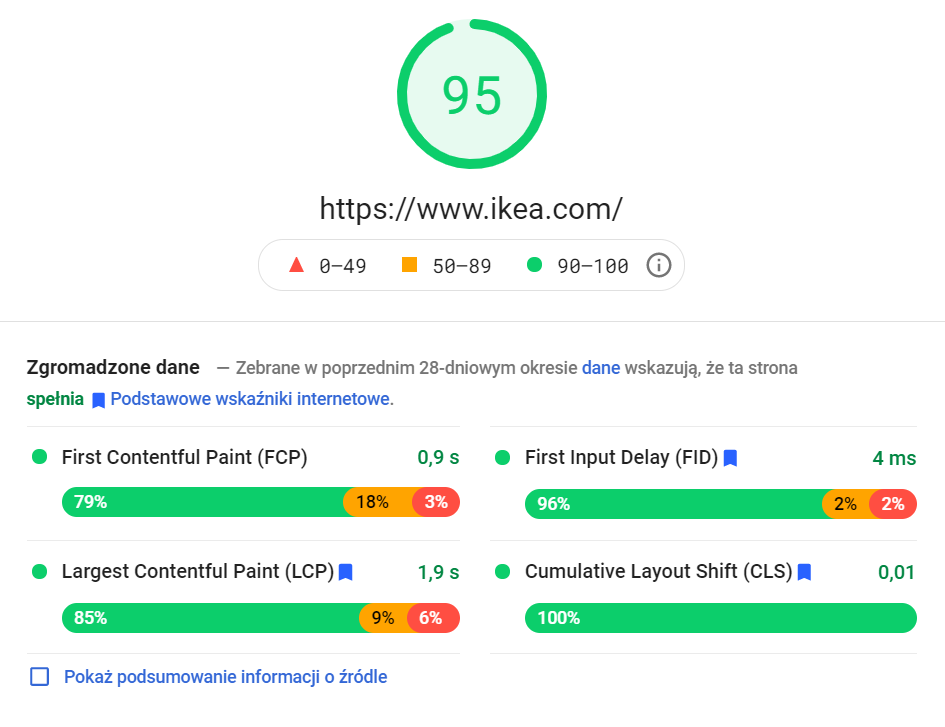This screenshot has height=727, width=945.
Task: Click the green circle 90–100 legend icon
Action: [534, 265]
